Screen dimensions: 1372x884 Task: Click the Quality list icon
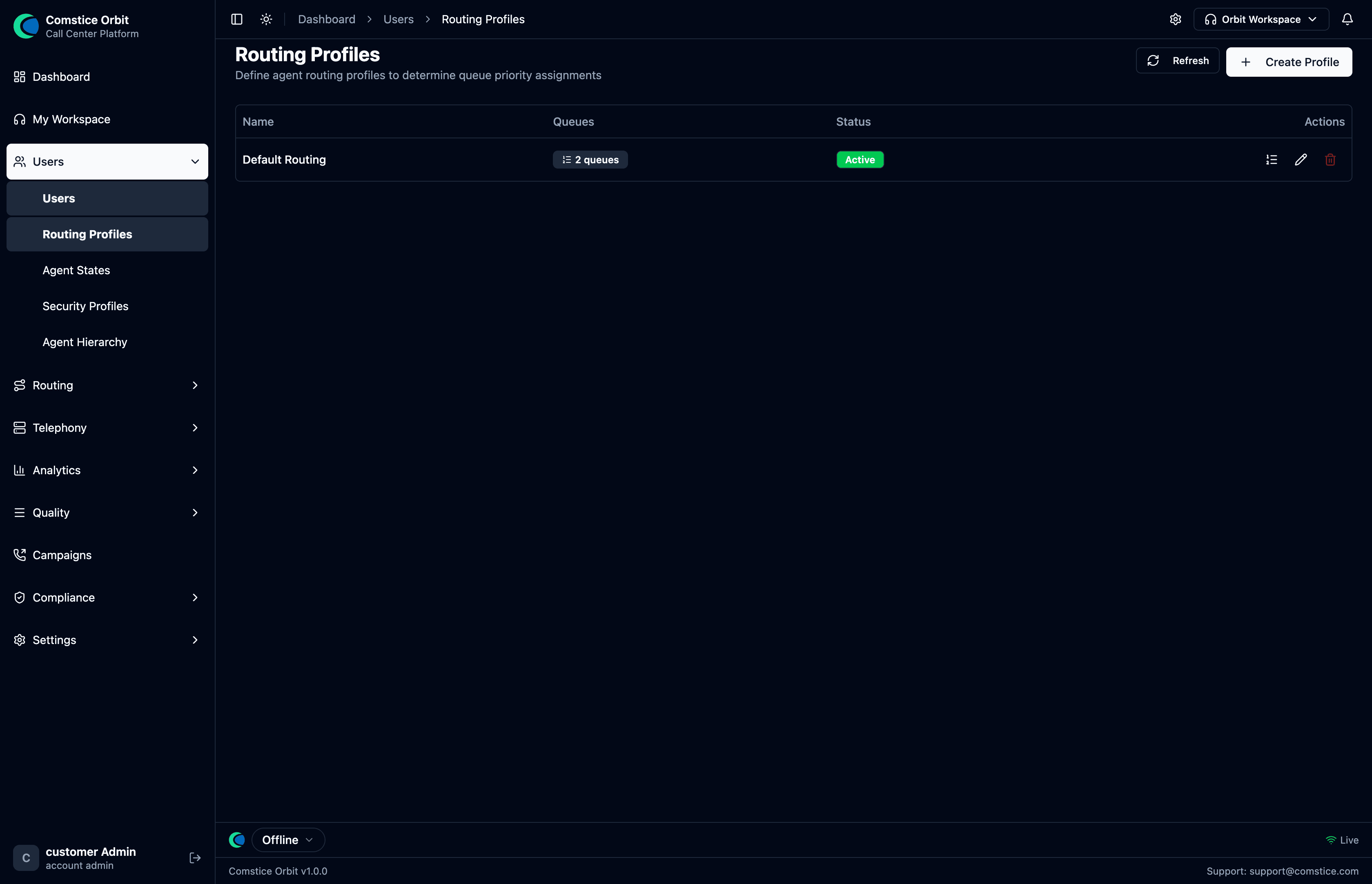pos(20,513)
